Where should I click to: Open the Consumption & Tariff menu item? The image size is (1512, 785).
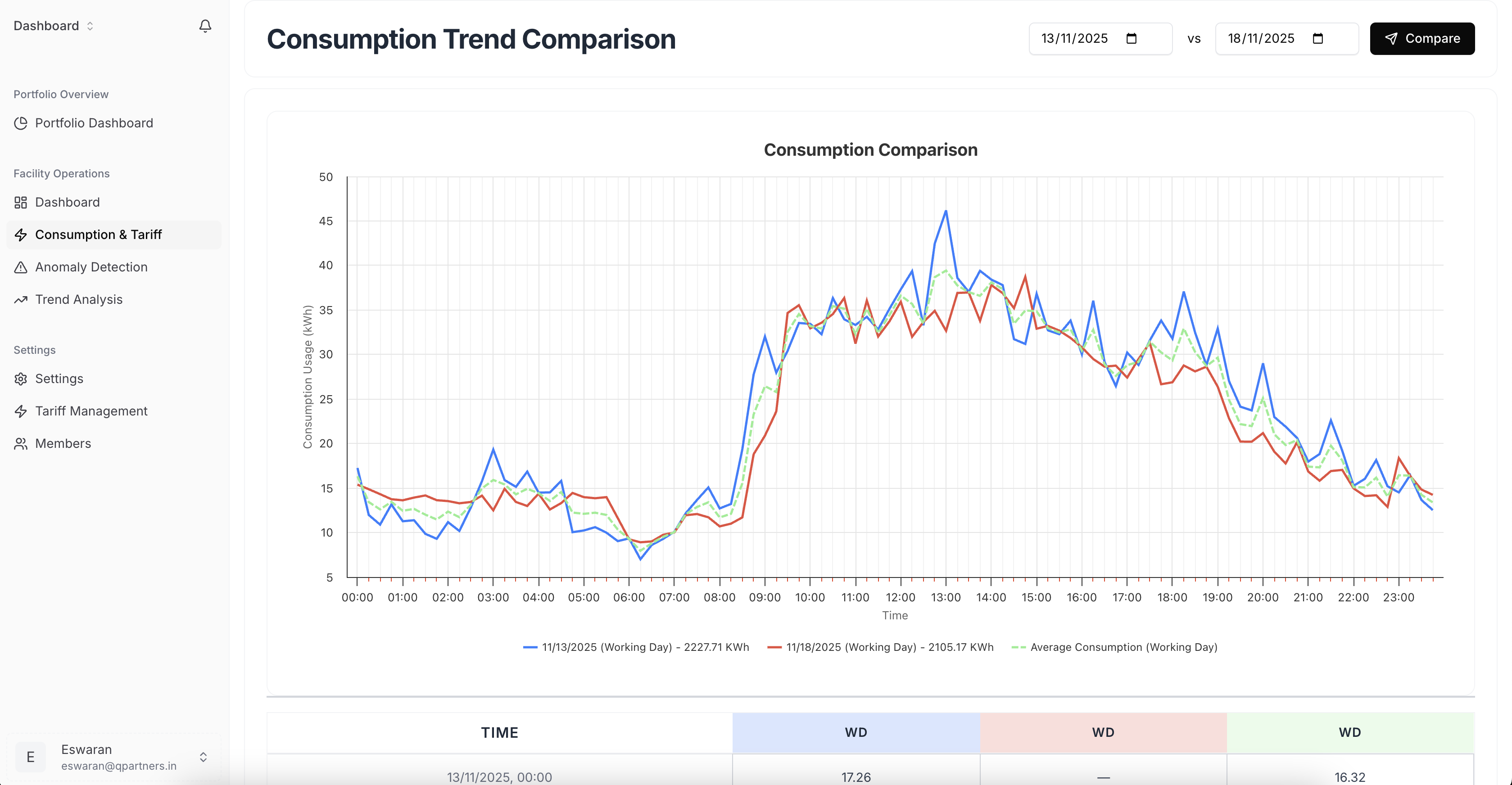coord(98,235)
